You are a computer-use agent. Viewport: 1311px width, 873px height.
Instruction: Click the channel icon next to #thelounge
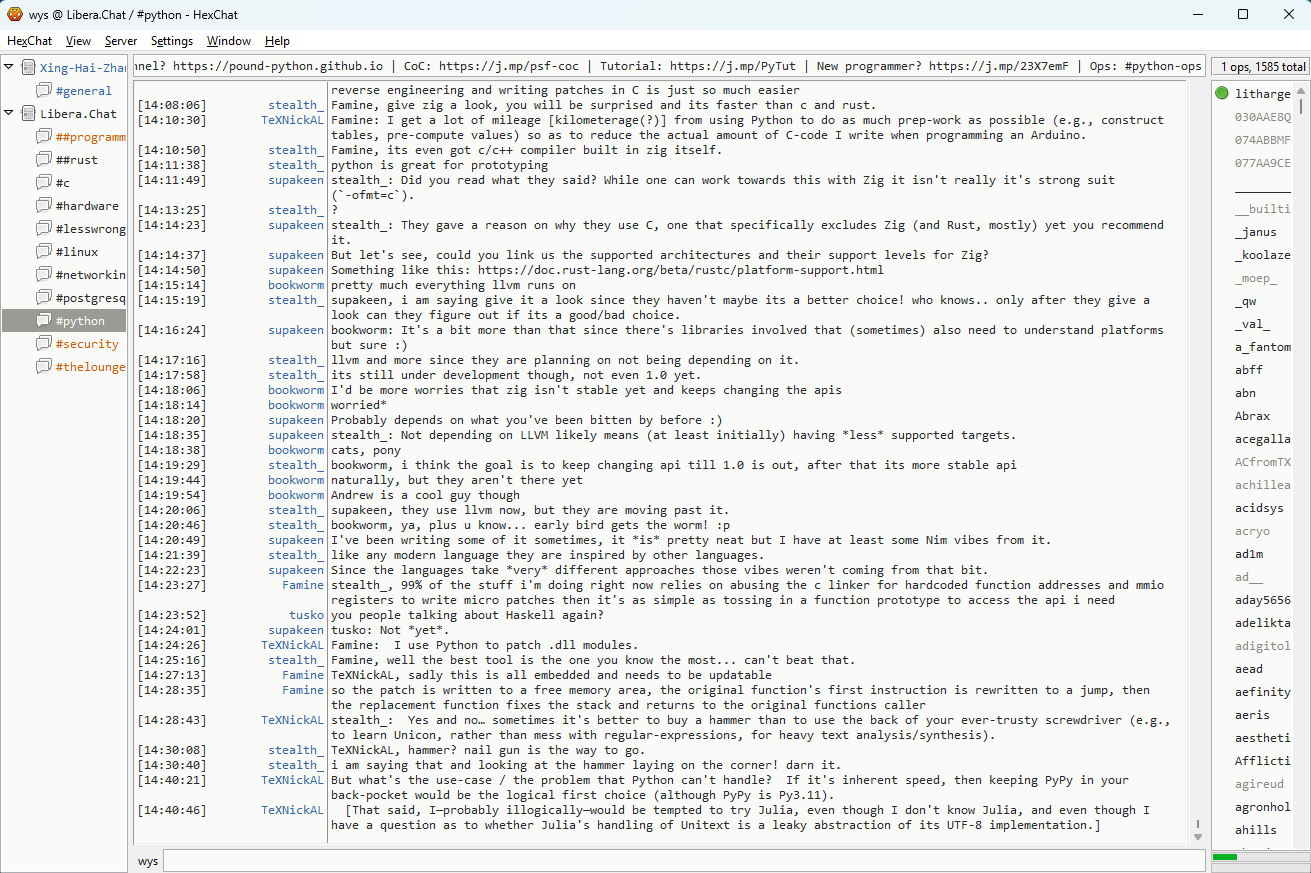(x=44, y=367)
